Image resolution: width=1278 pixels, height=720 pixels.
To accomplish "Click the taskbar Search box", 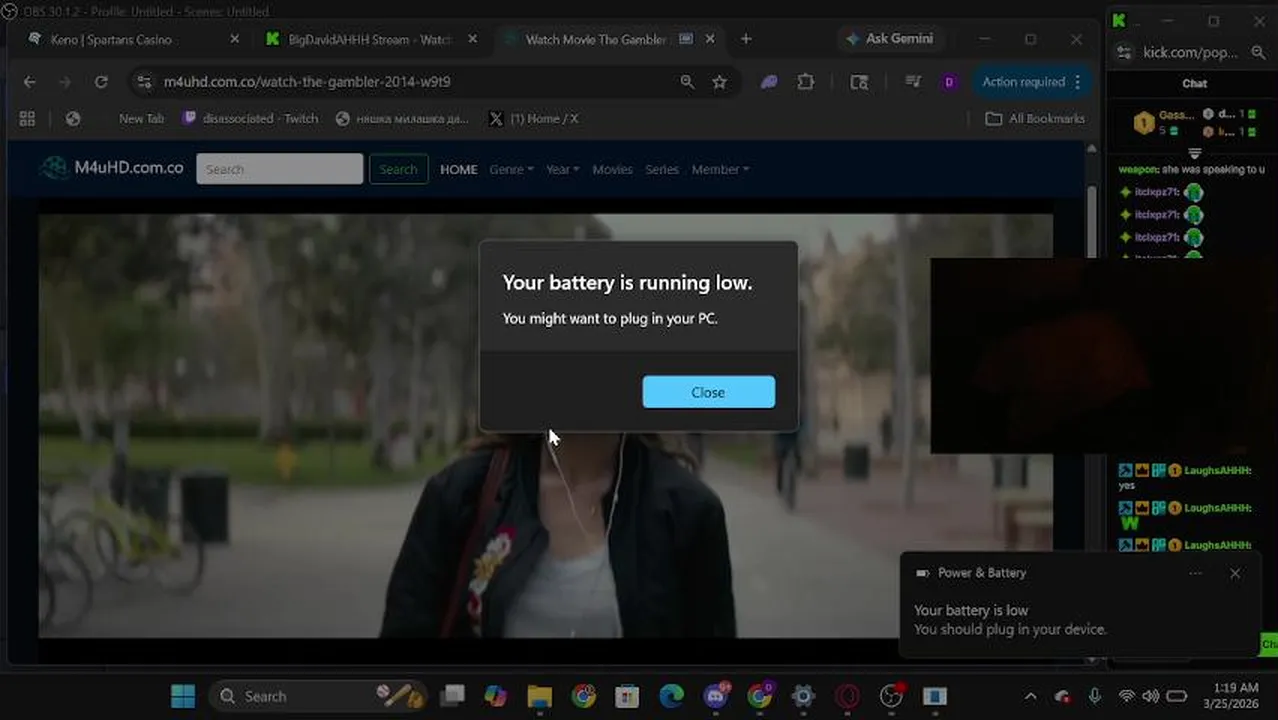I will click(x=318, y=696).
